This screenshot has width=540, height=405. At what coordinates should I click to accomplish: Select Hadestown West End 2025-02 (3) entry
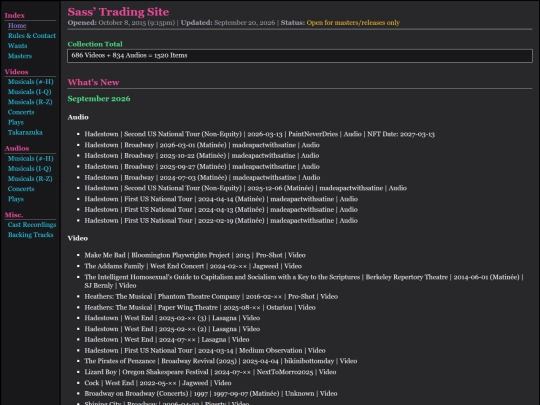pyautogui.click(x=172, y=318)
